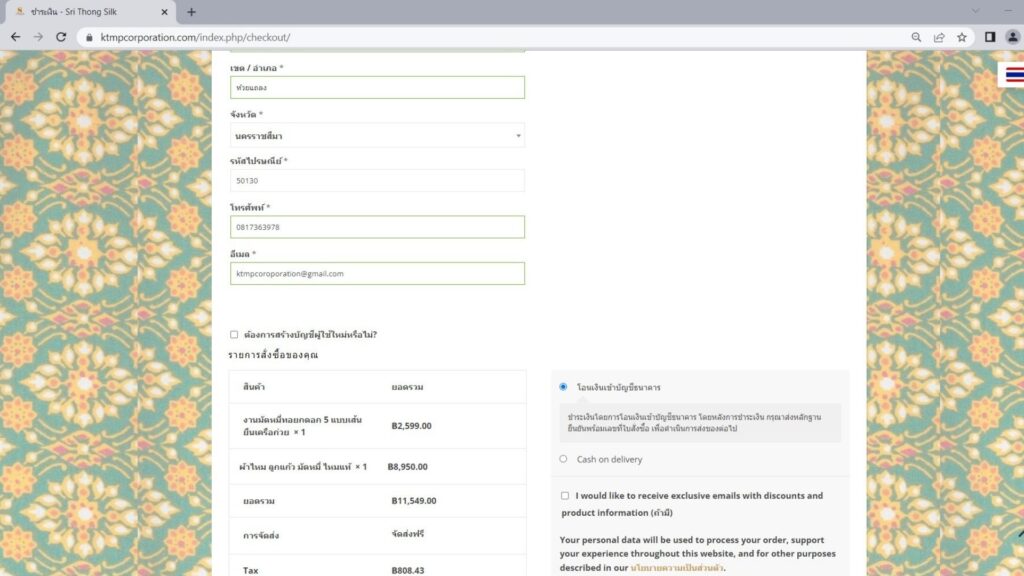This screenshot has width=1024, height=576.
Task: Expand the province dropdown นครราชสีมา
Action: (377, 135)
